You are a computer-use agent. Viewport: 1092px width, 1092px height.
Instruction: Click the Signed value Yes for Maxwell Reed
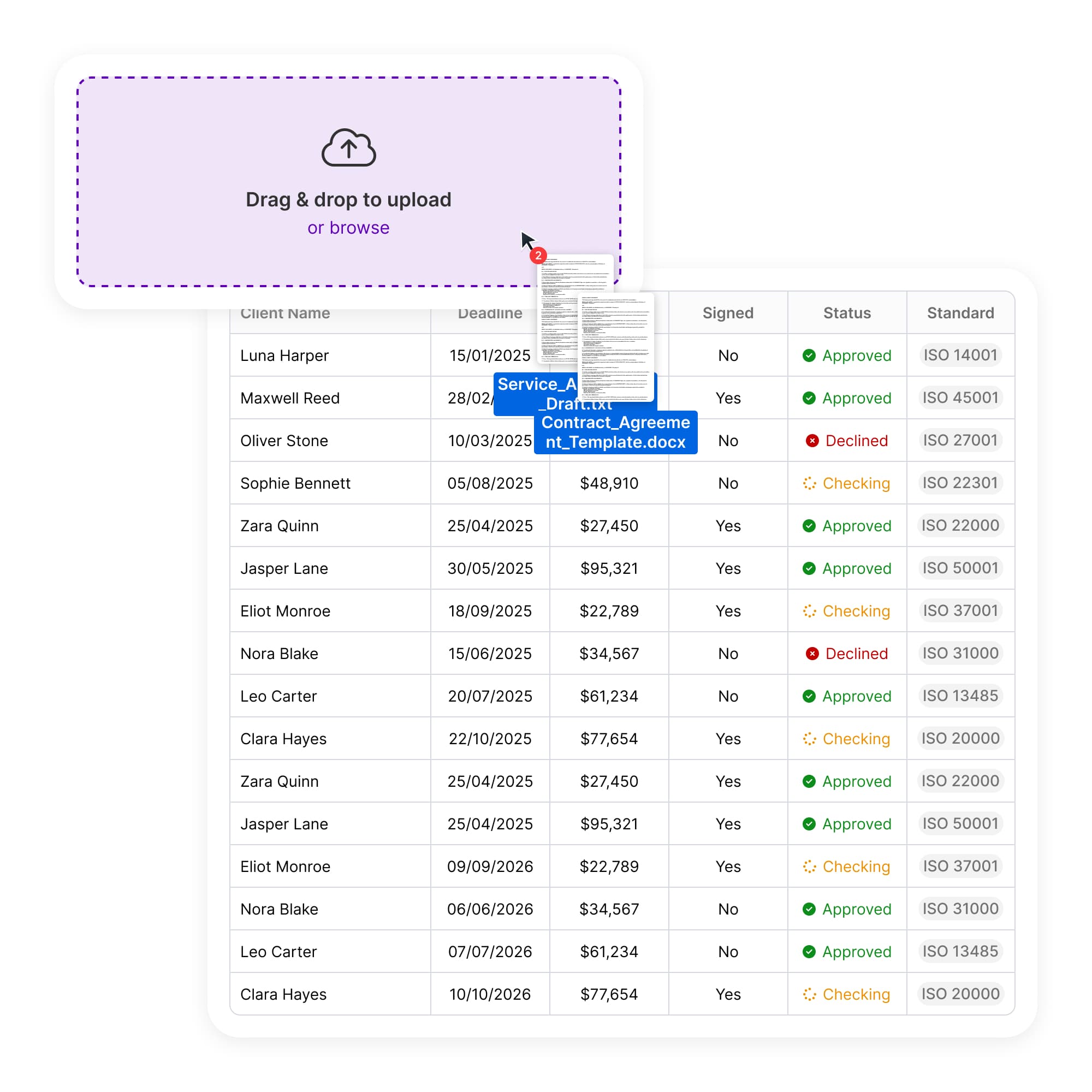click(x=728, y=398)
